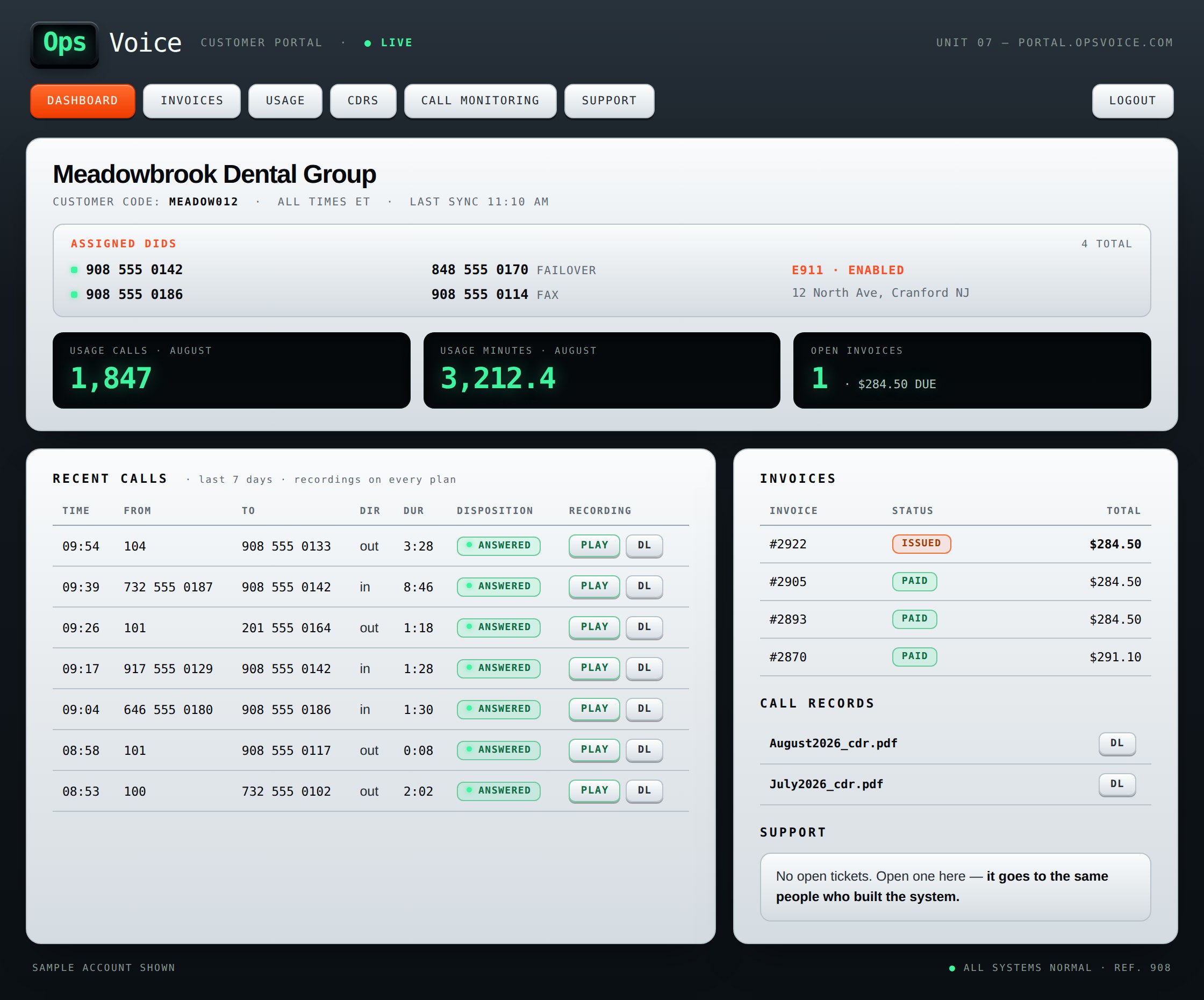Screen dimensions: 1204x1000
Task: Select DID number 908 555 0142
Action: tap(134, 269)
